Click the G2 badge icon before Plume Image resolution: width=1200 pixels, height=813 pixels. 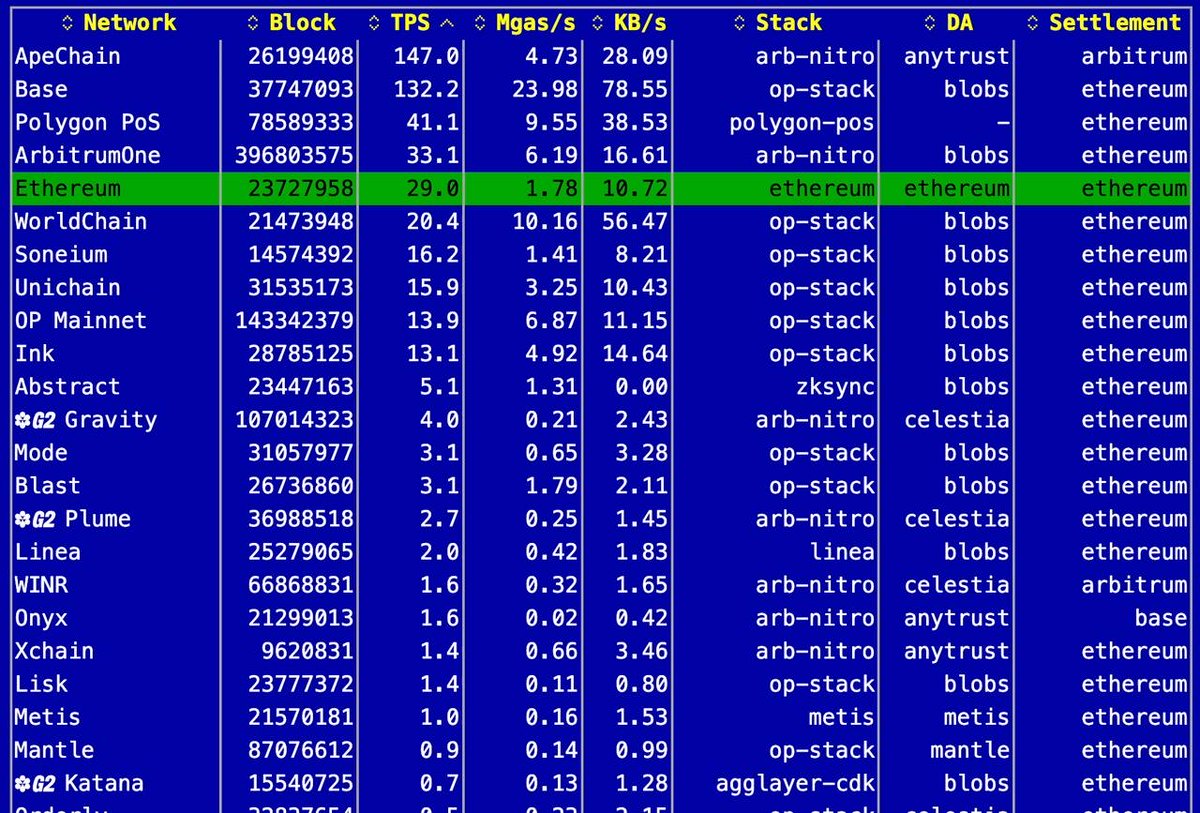pyautogui.click(x=35, y=519)
